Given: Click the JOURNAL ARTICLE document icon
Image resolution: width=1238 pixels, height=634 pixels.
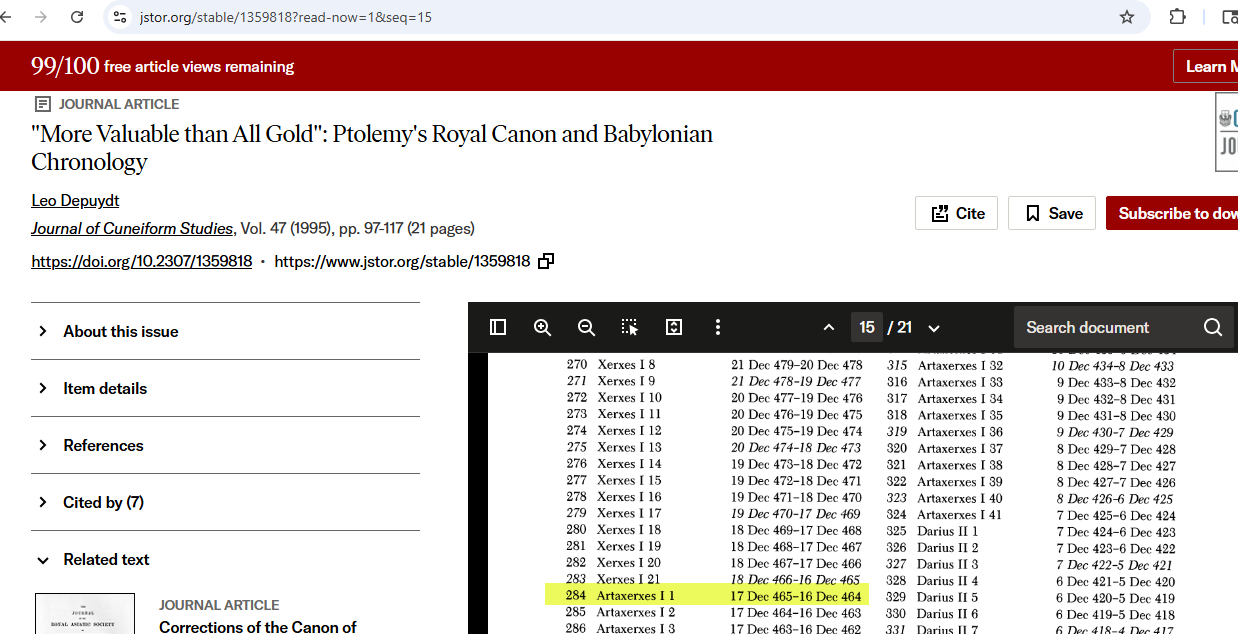Looking at the screenshot, I should pos(42,104).
